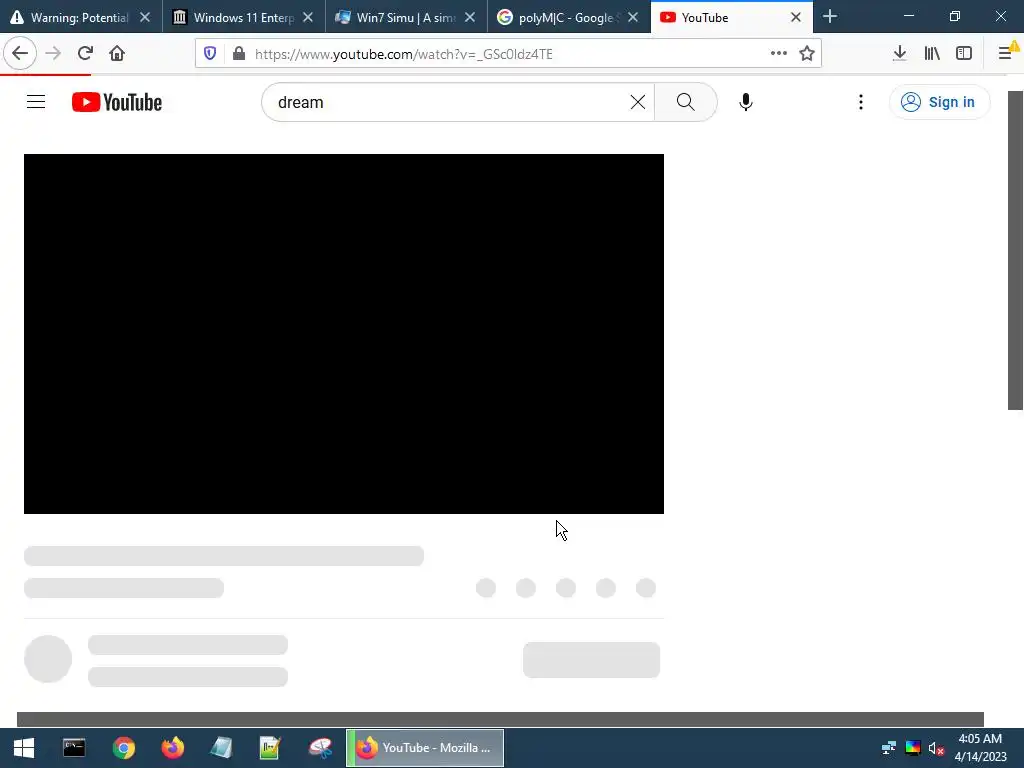
Task: Open the Firefox library menu
Action: pyautogui.click(x=932, y=53)
